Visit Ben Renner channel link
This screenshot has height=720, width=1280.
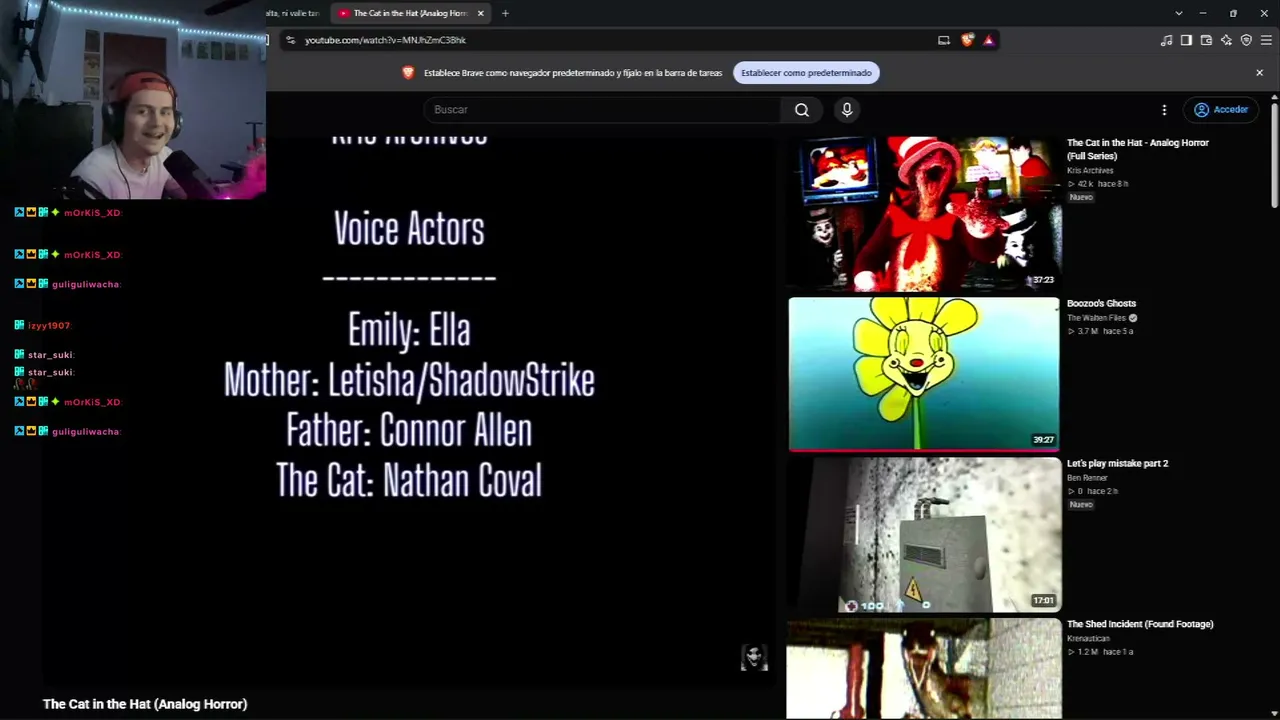click(x=1087, y=478)
